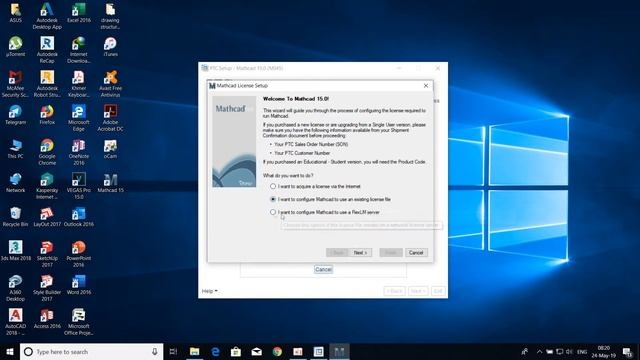
Task: Launch Google Chrome desktop icon
Action: [47, 152]
